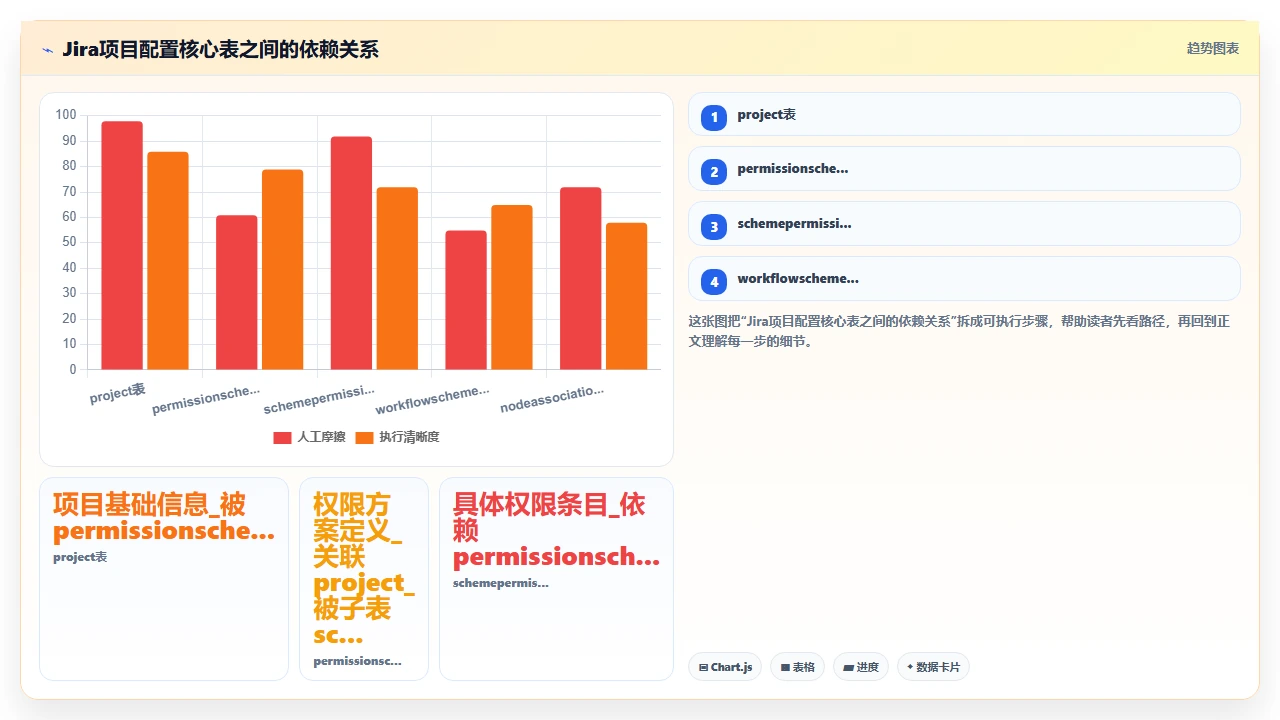Click the Jira项目配置核心表之间的依赖关系 heading
This screenshot has width=1280, height=720.
point(220,49)
